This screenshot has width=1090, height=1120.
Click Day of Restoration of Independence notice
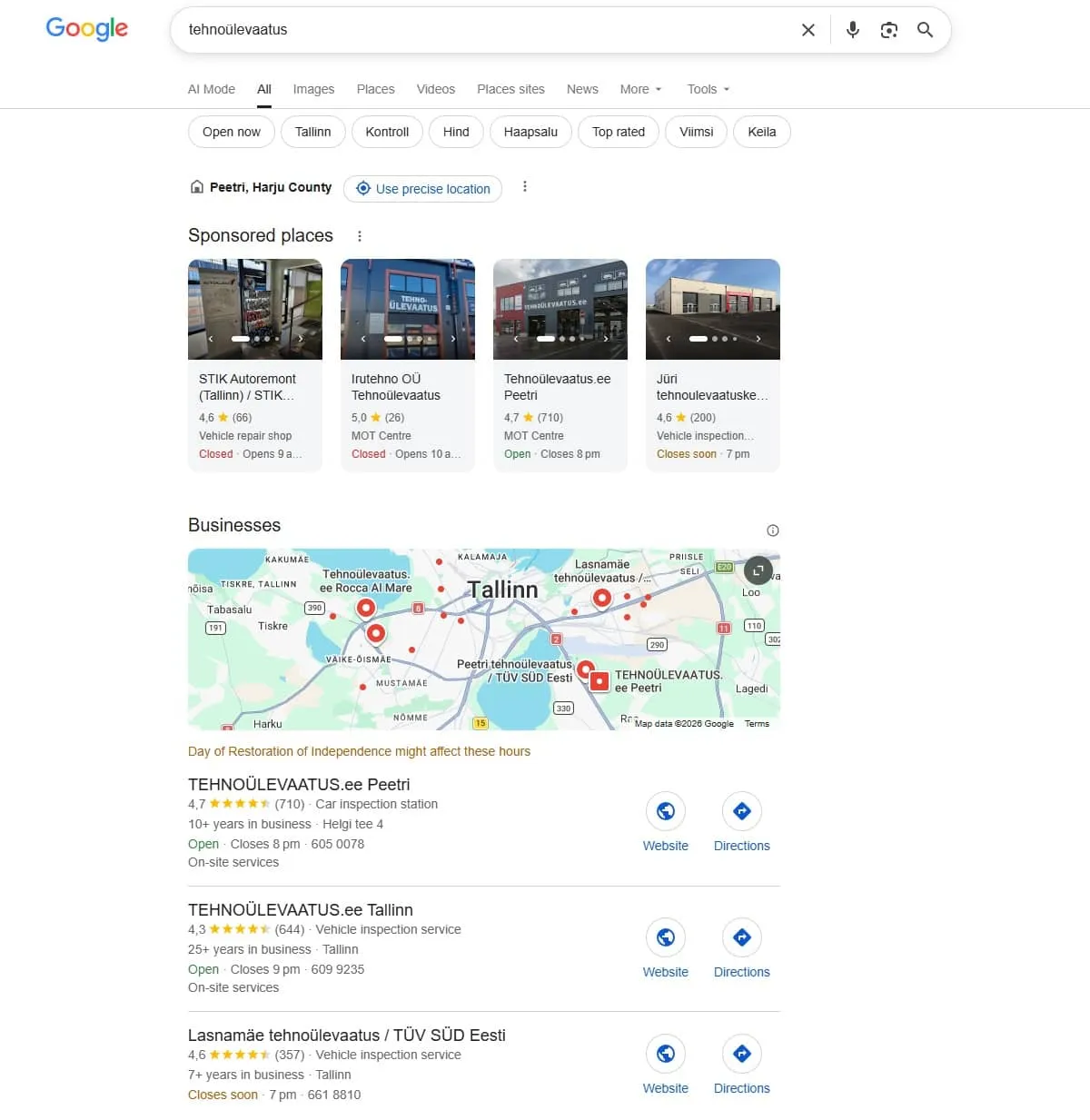click(359, 751)
